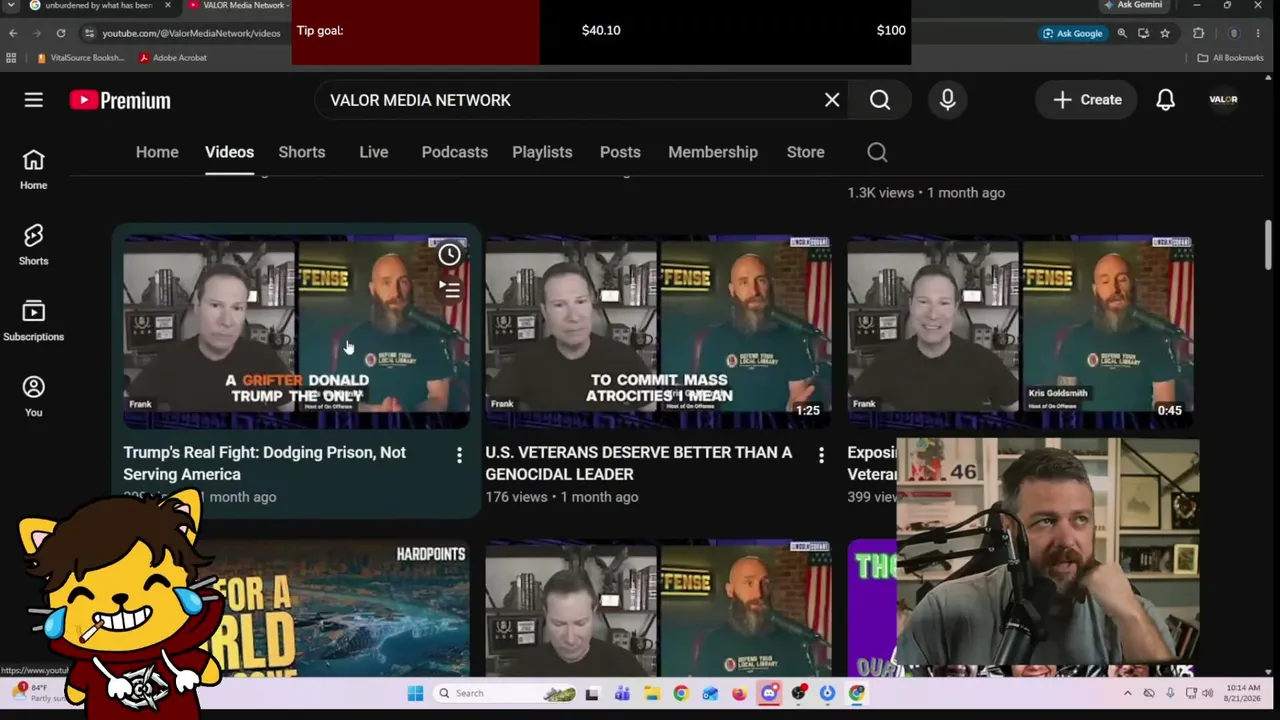This screenshot has width=1280, height=720.
Task: Reload the YouTube page
Action: coord(61,33)
